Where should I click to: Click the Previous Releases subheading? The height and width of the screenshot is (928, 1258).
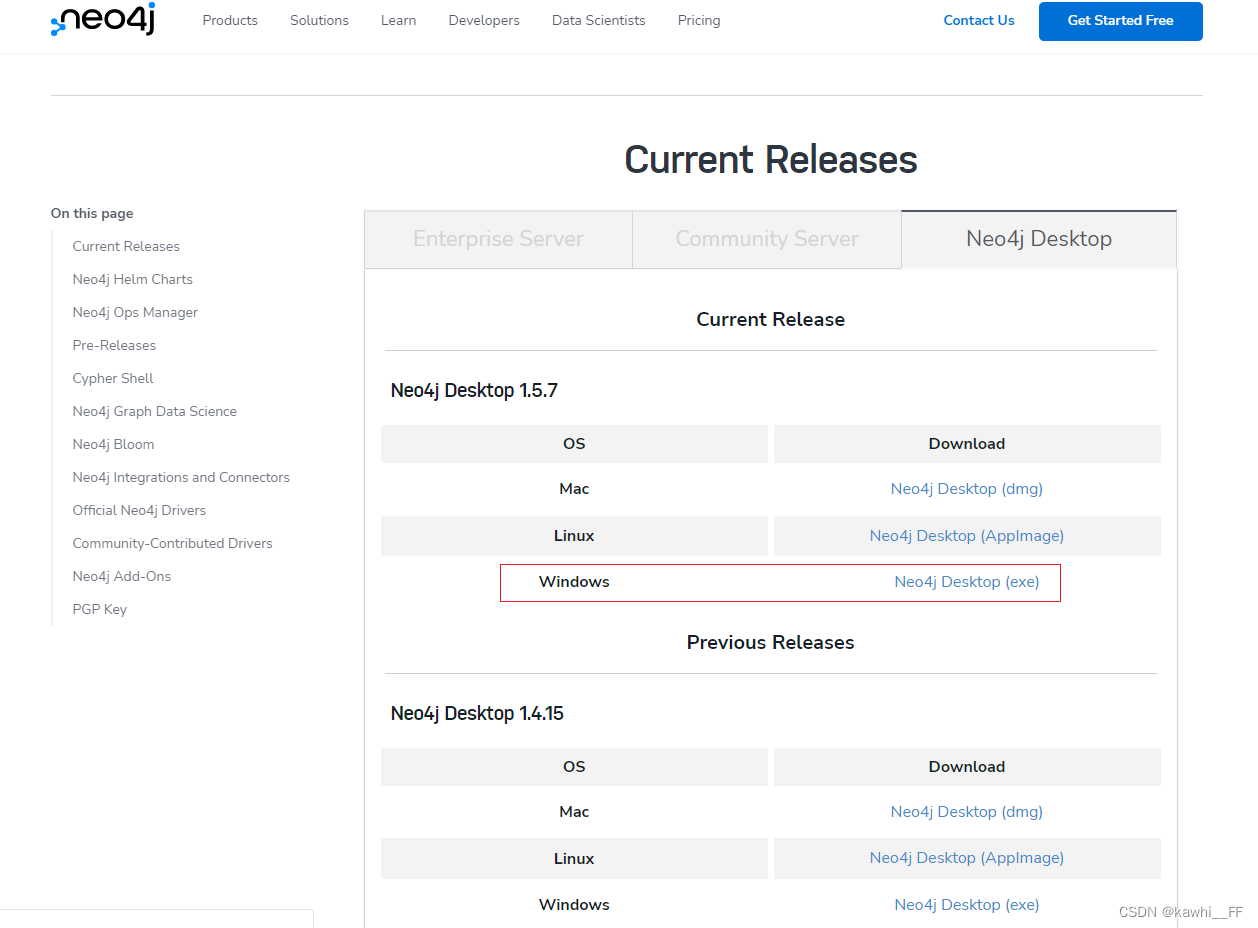coord(771,643)
